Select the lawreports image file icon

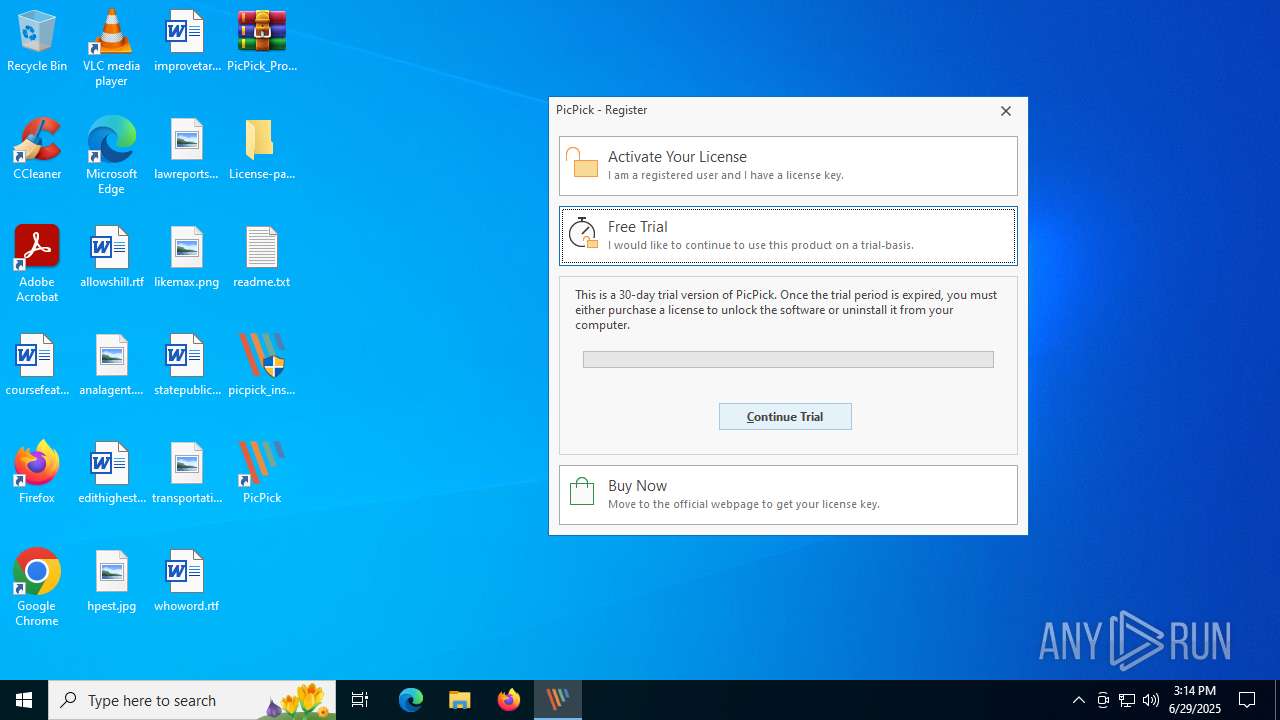(187, 150)
